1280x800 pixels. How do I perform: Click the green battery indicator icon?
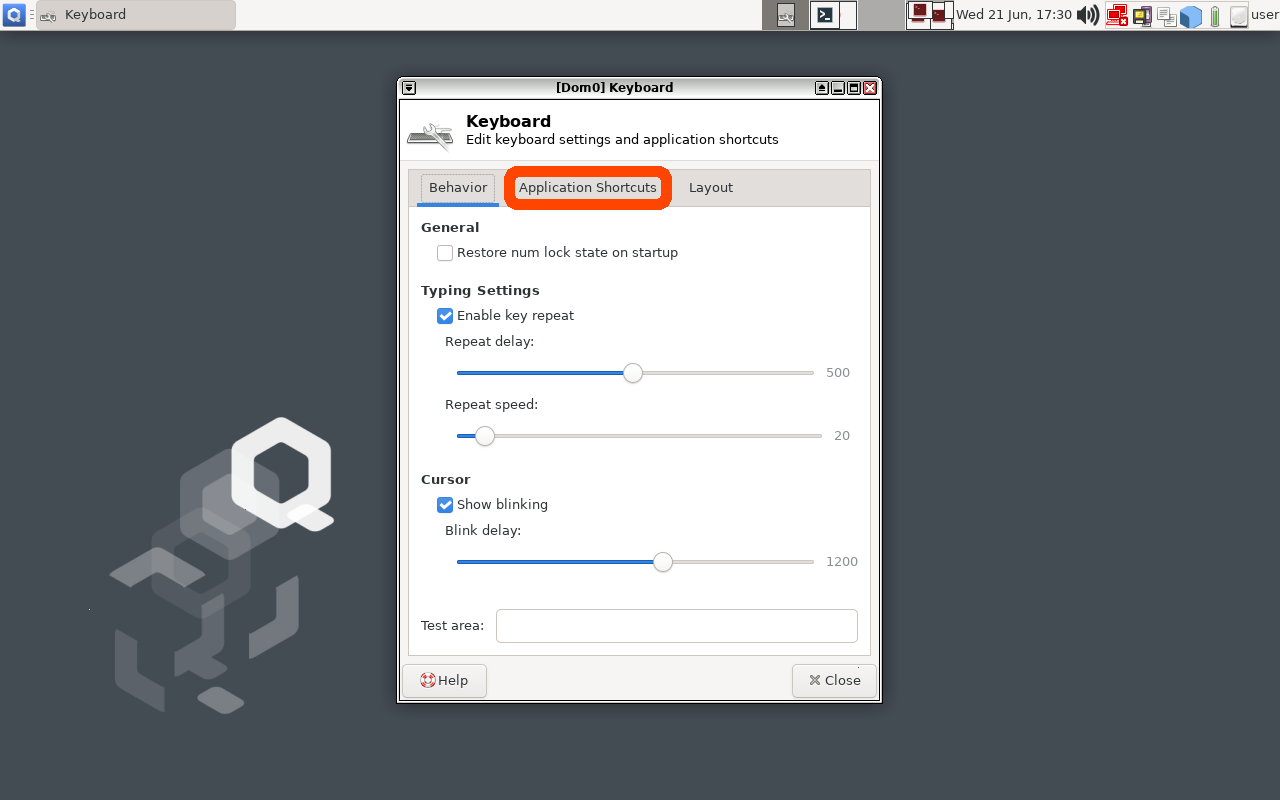click(x=1215, y=16)
